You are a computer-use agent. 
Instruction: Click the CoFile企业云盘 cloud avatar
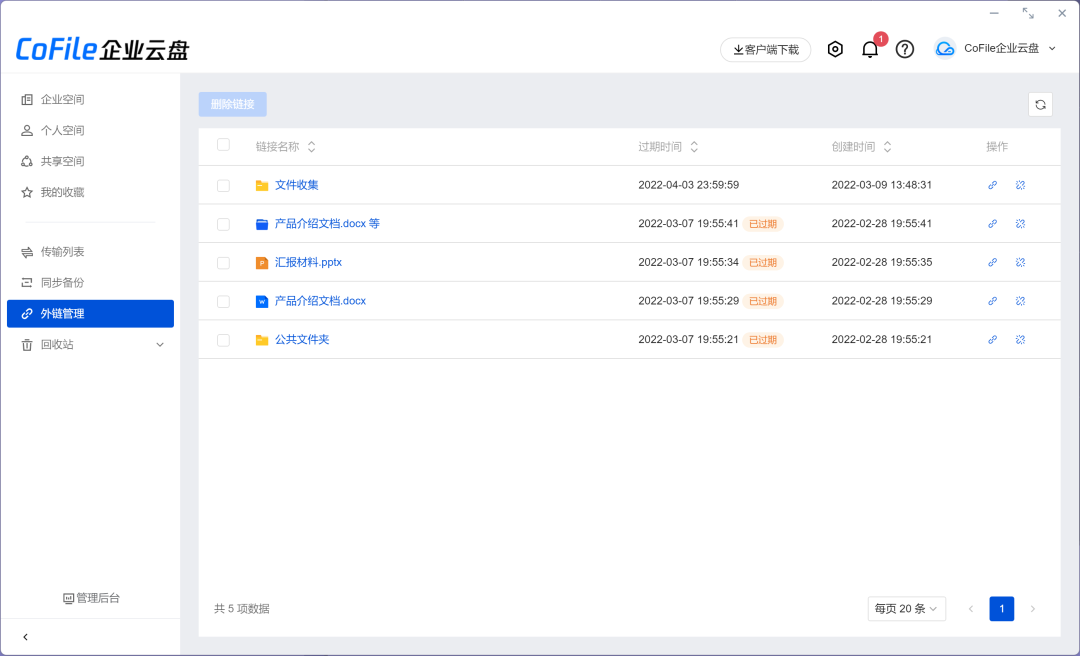pyautogui.click(x=945, y=48)
